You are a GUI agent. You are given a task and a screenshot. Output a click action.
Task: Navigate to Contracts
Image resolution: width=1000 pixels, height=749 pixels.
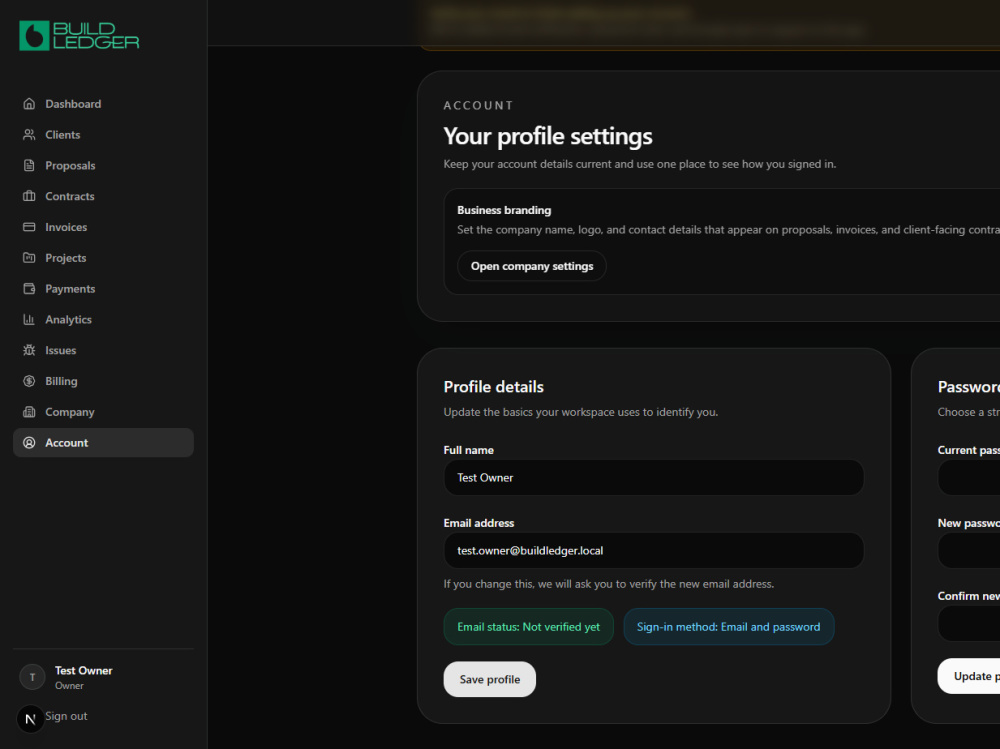[x=103, y=196]
